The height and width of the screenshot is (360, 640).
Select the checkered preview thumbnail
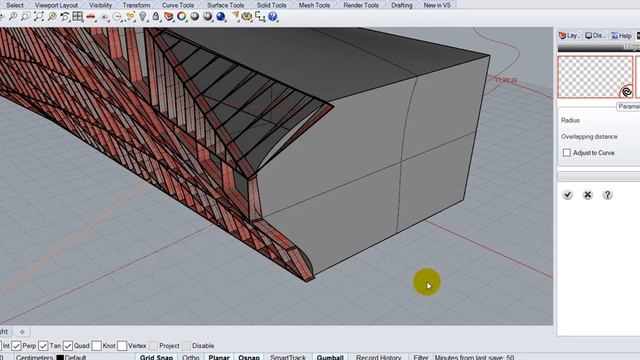595,77
